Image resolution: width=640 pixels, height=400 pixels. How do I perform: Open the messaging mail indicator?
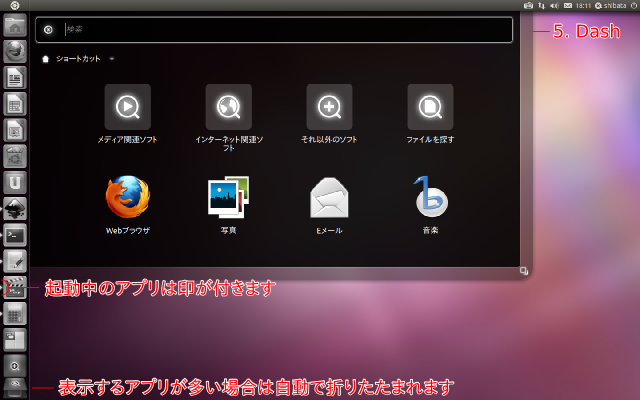(x=568, y=6)
